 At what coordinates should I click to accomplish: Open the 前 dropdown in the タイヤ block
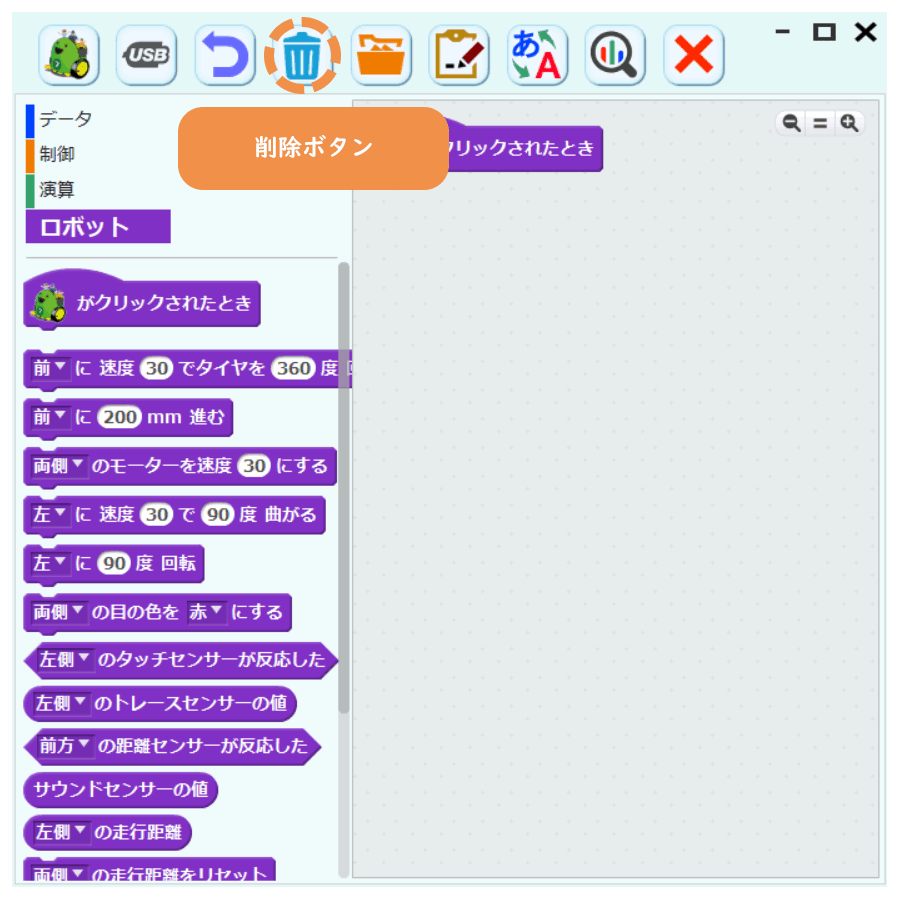(x=49, y=368)
